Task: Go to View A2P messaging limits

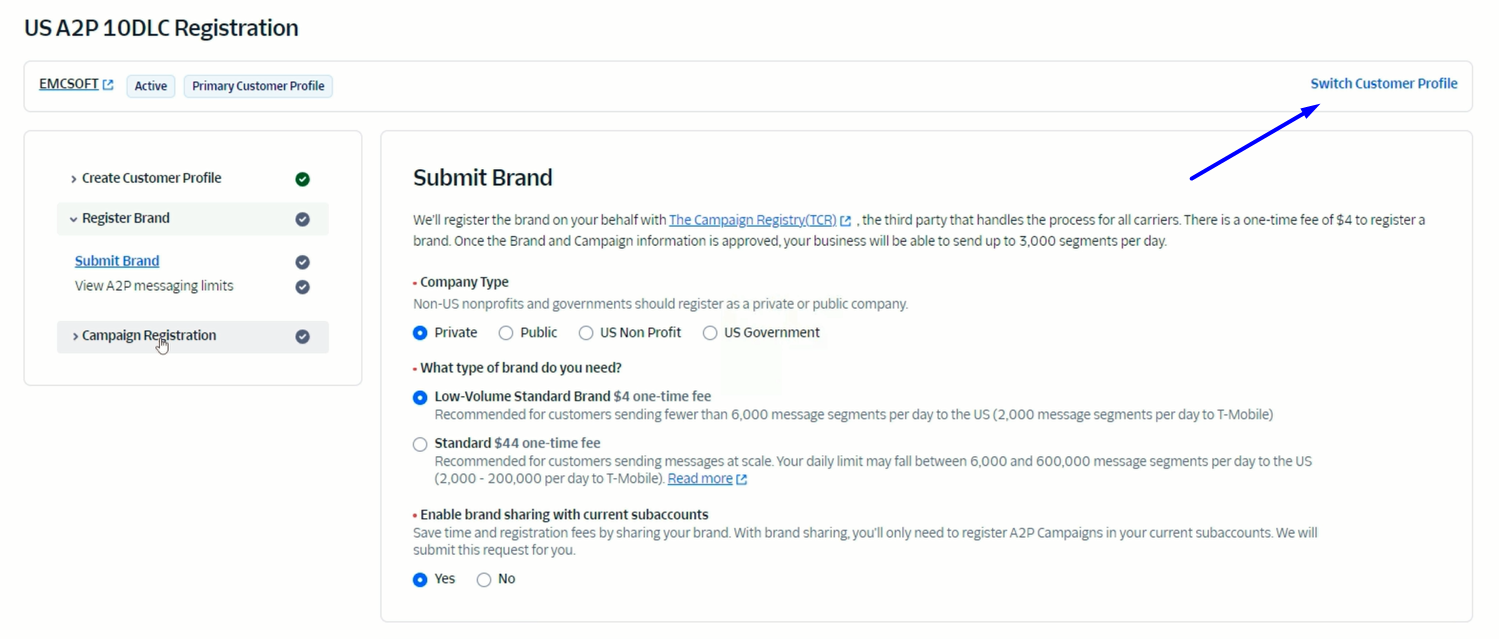Action: click(154, 286)
